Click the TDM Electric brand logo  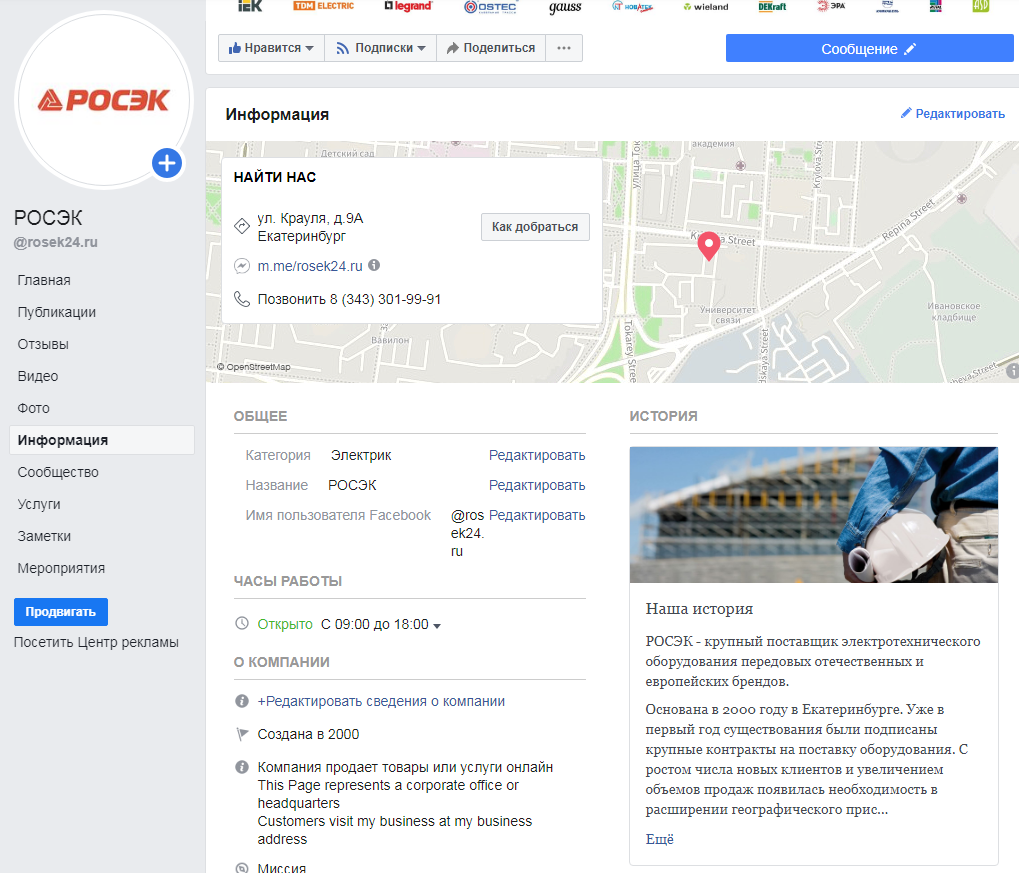(324, 6)
